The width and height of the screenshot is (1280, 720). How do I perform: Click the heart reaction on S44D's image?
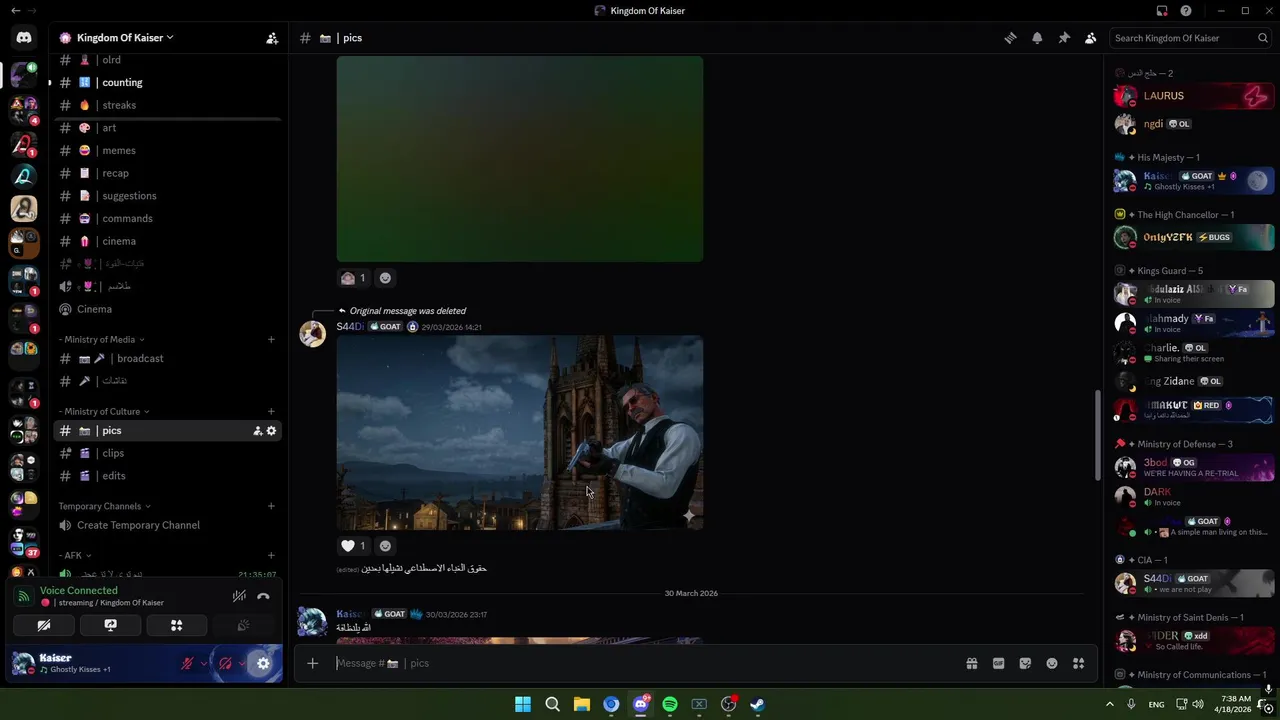pyautogui.click(x=354, y=546)
